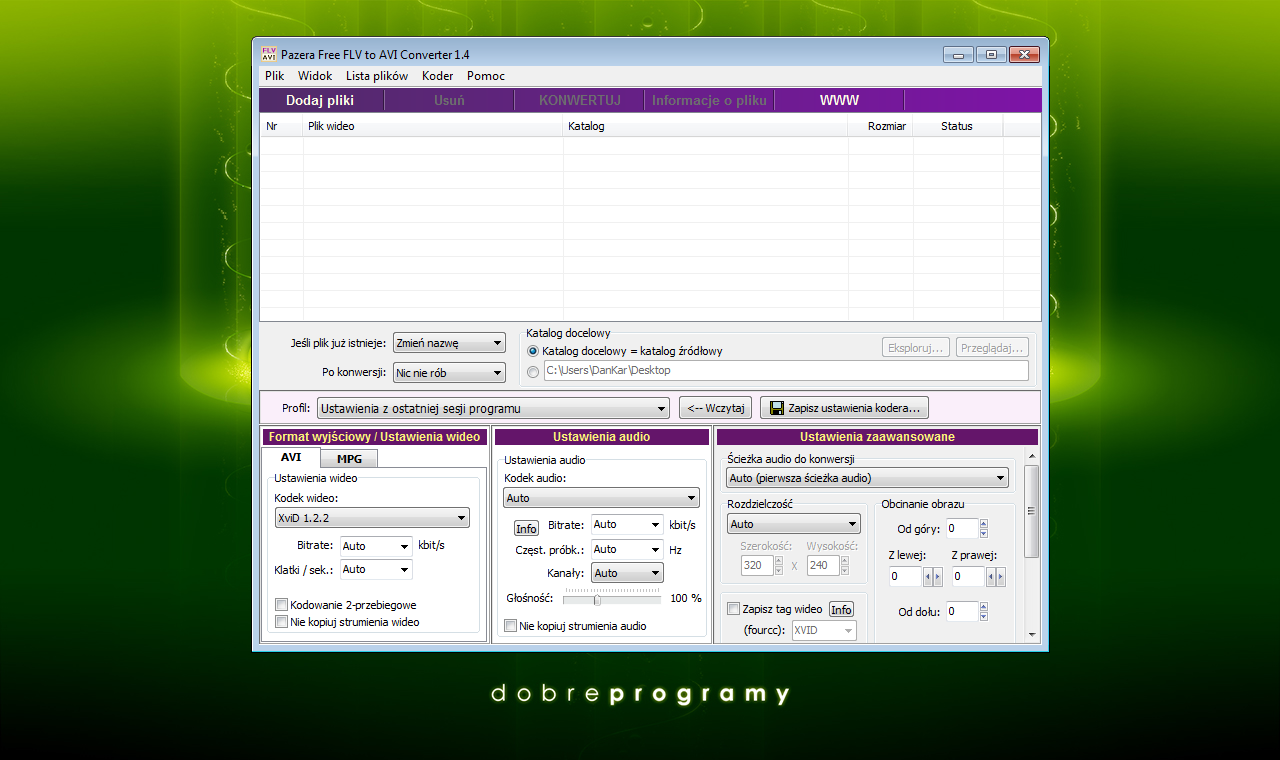Increase the Od góry crop value with up arrow

pyautogui.click(x=984, y=524)
